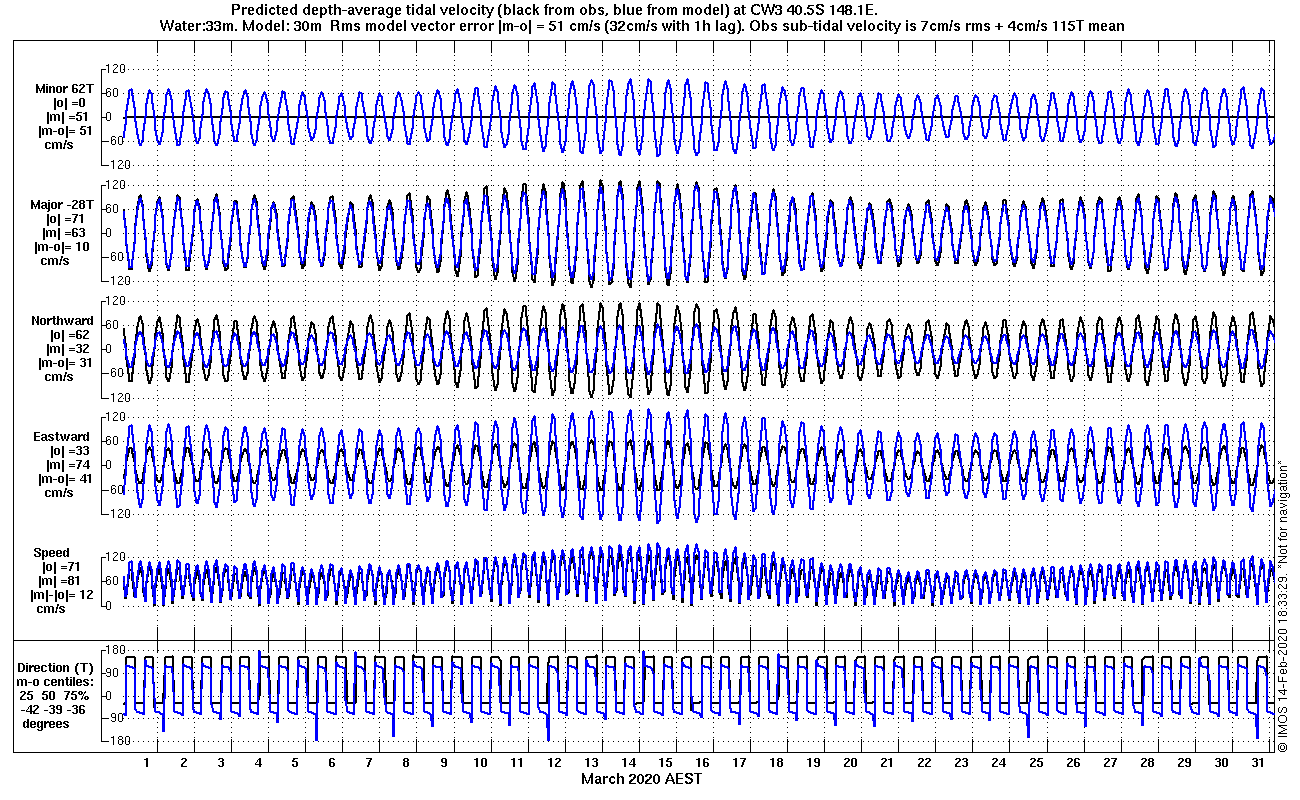Click "|m-o|= 51" in the Minor panel
The image size is (1300, 800).
coord(63,131)
